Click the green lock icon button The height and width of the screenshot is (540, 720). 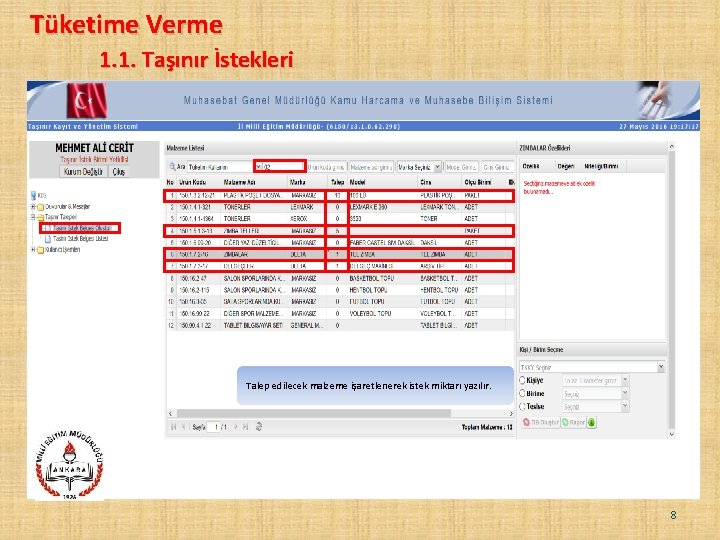coord(591,422)
